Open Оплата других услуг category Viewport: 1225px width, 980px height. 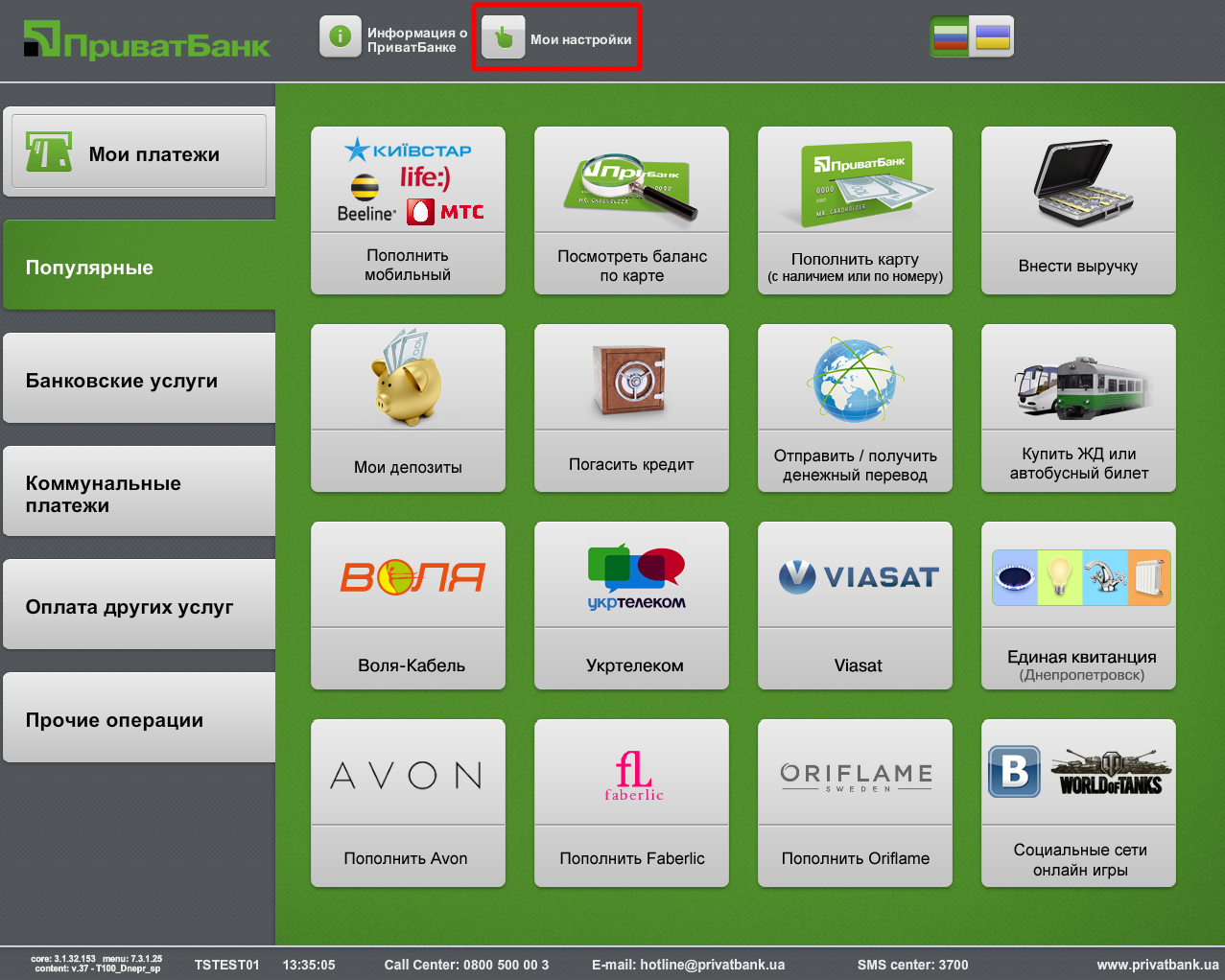[x=139, y=604]
